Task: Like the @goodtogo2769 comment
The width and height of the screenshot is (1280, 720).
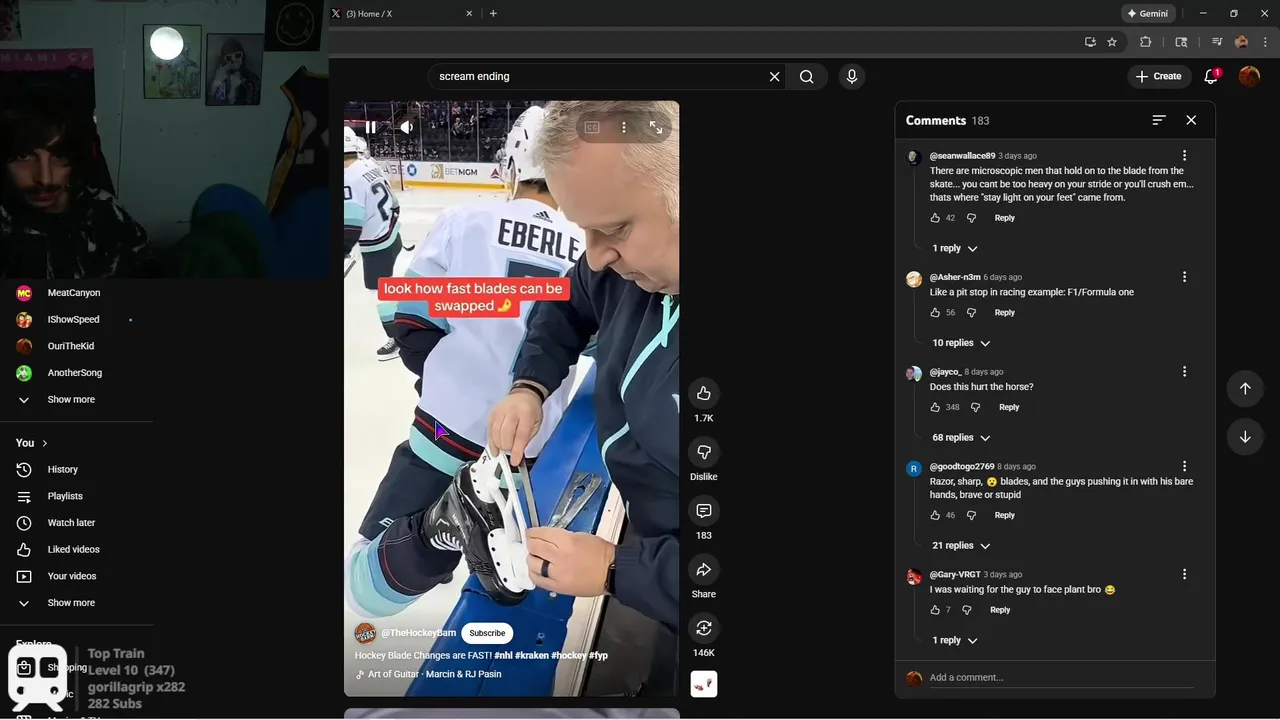Action: tap(935, 516)
